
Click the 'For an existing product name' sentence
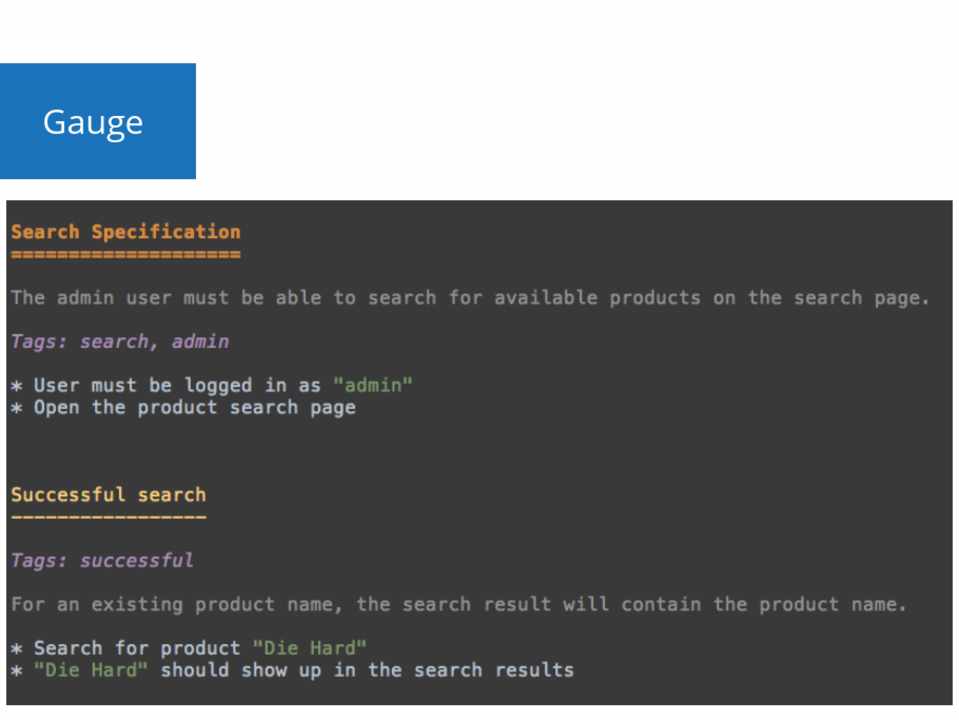click(x=458, y=604)
